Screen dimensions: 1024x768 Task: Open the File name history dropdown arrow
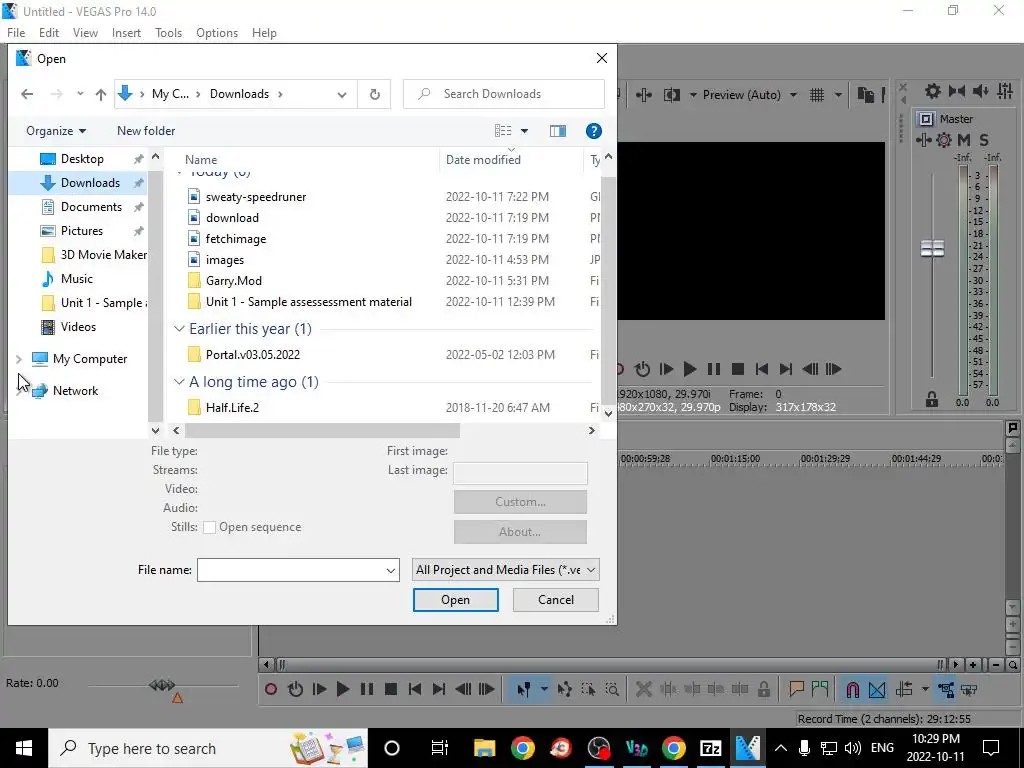pos(391,570)
